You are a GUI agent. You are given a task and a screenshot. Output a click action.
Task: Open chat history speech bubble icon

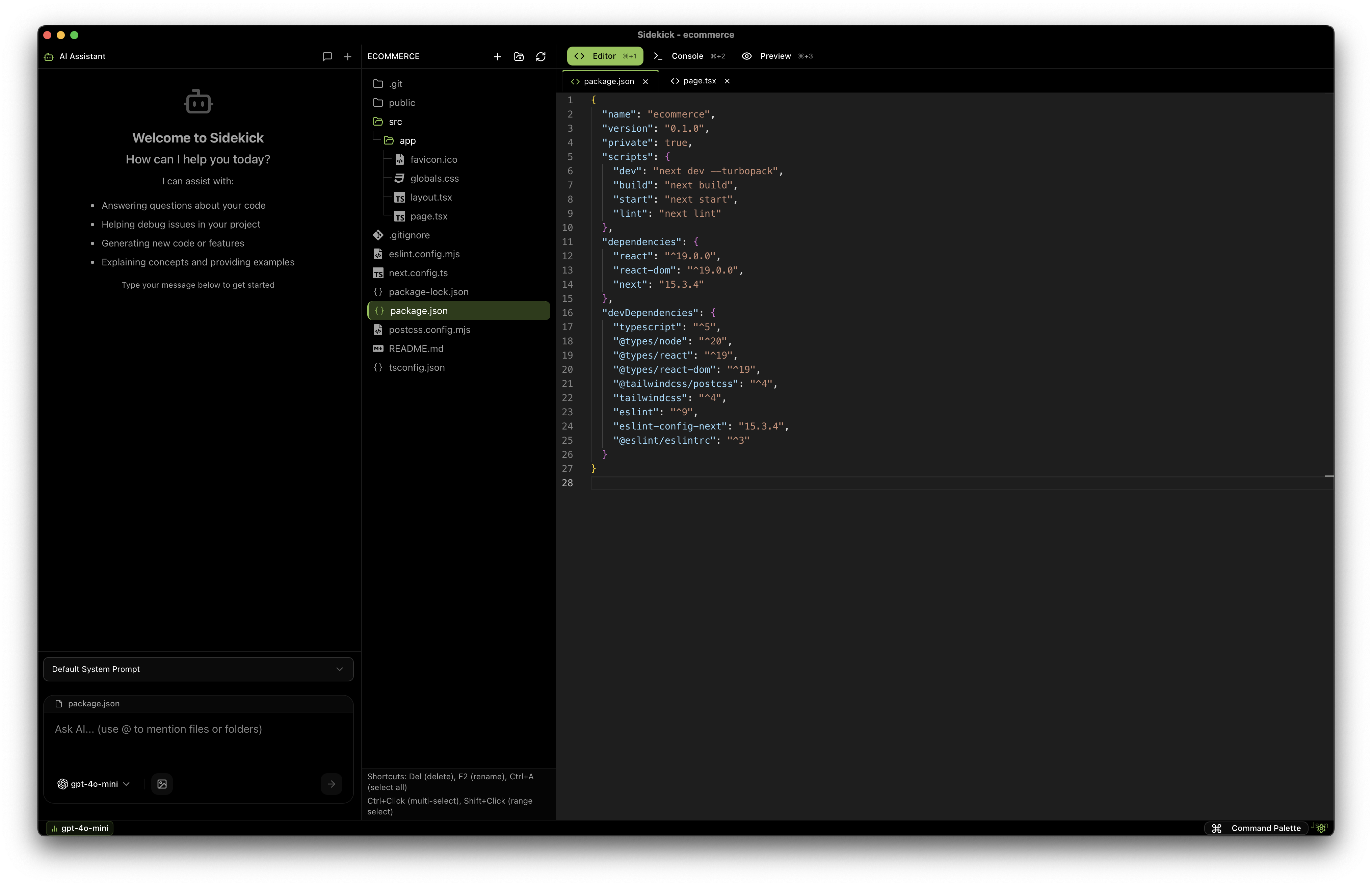tap(327, 56)
